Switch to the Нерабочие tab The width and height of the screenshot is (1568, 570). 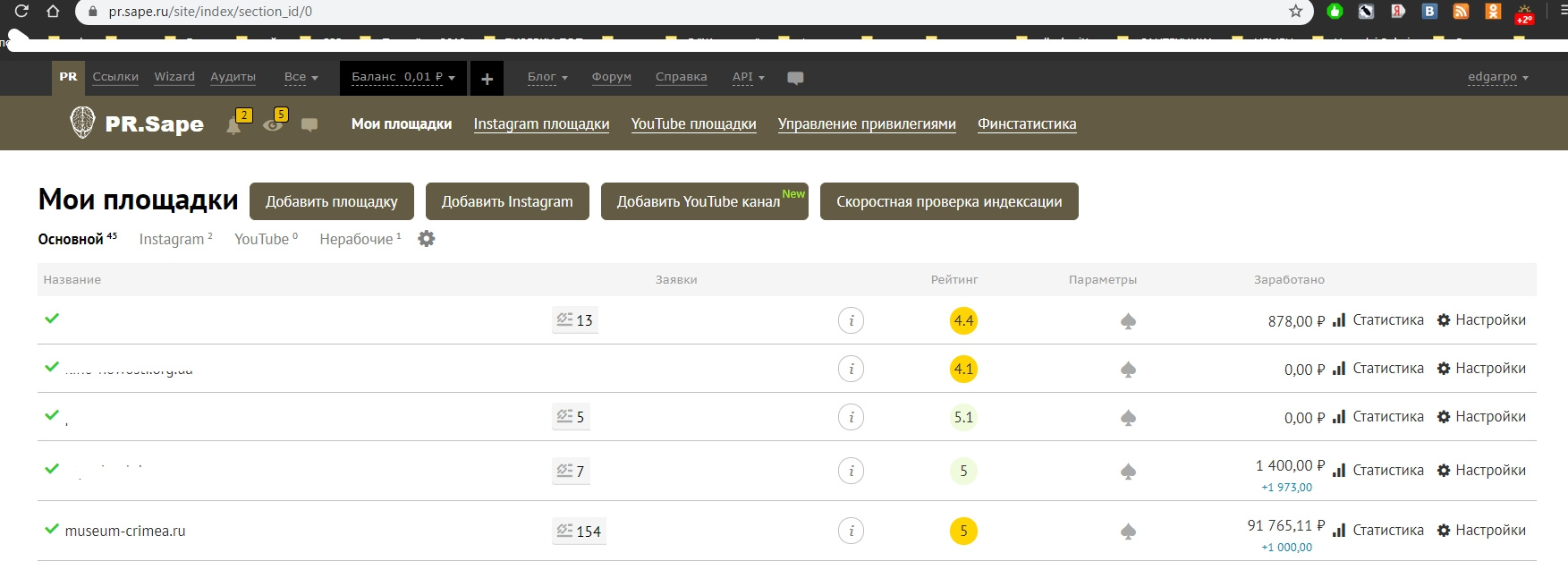tap(360, 239)
